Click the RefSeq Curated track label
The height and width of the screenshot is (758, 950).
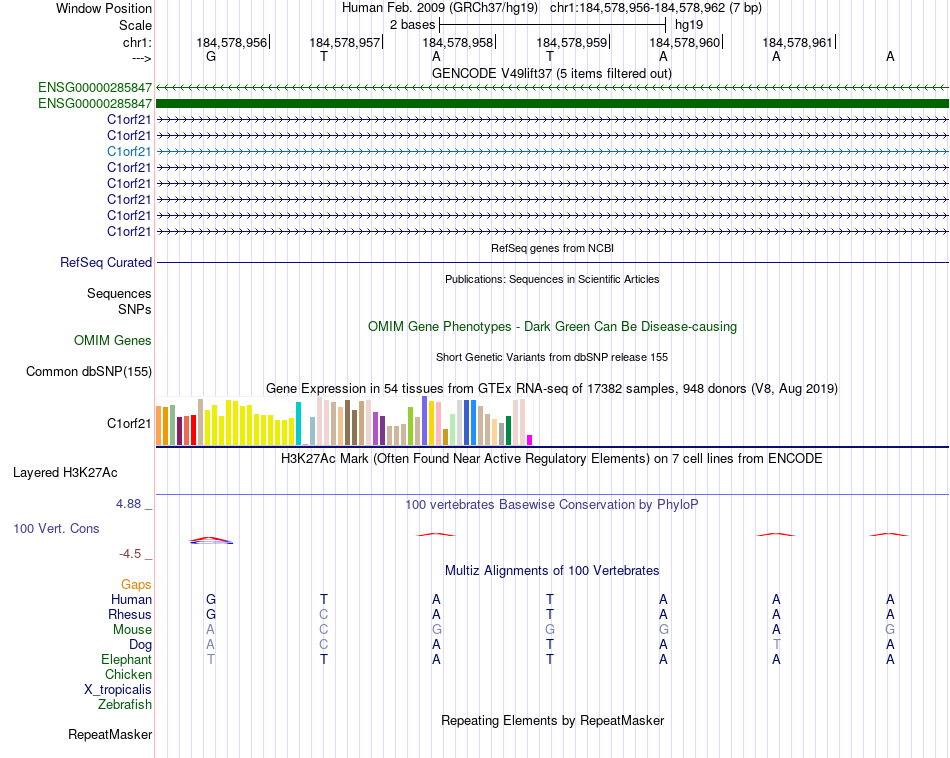[x=106, y=262]
